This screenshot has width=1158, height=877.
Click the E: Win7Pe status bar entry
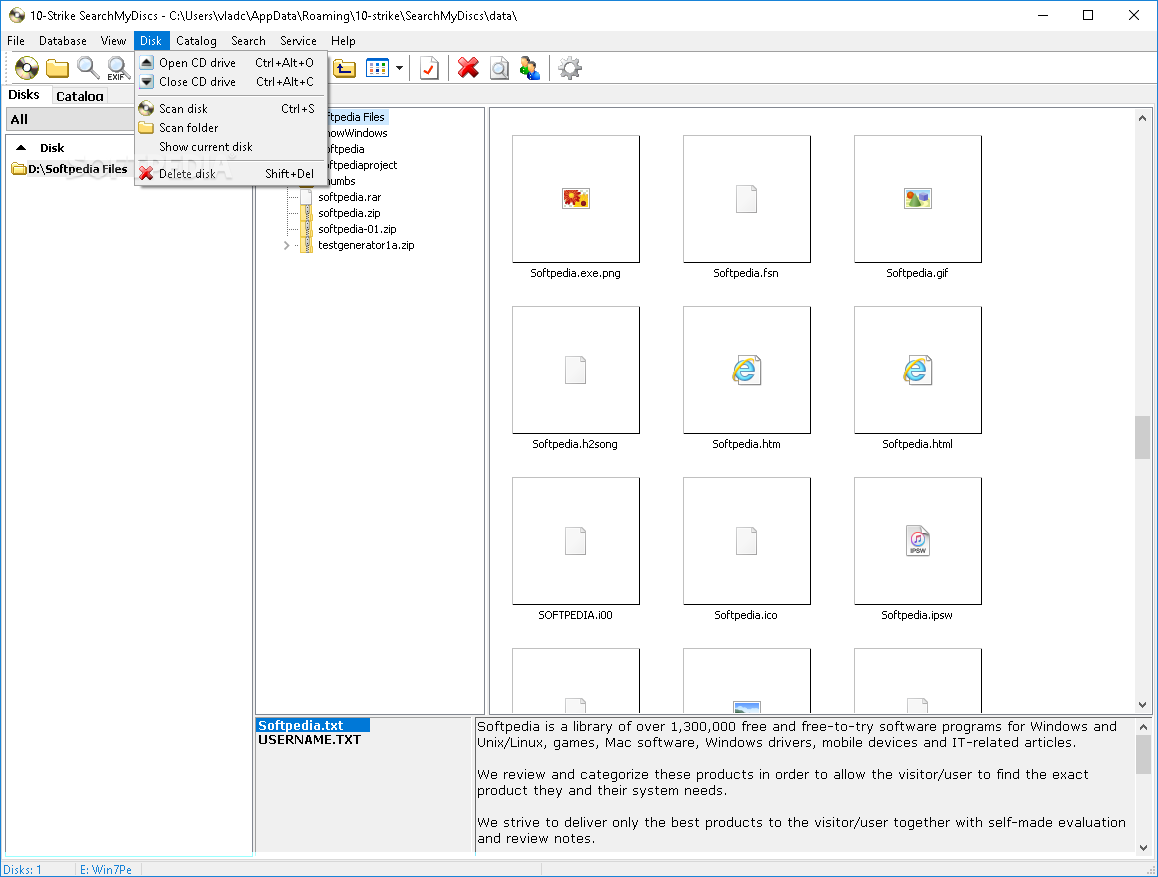[106, 870]
